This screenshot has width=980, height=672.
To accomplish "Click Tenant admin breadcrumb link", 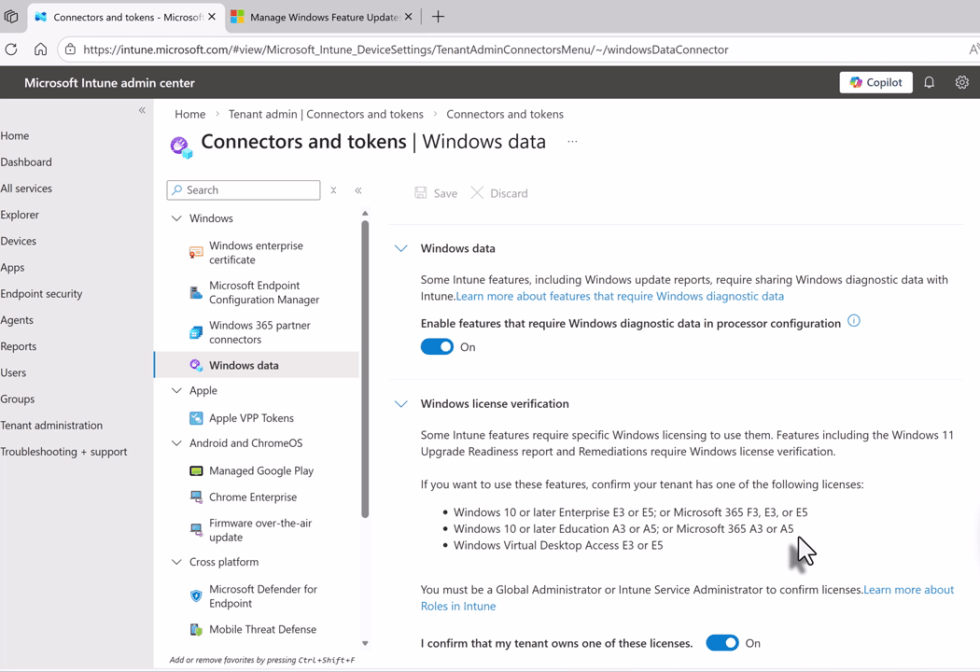I will pos(326,114).
